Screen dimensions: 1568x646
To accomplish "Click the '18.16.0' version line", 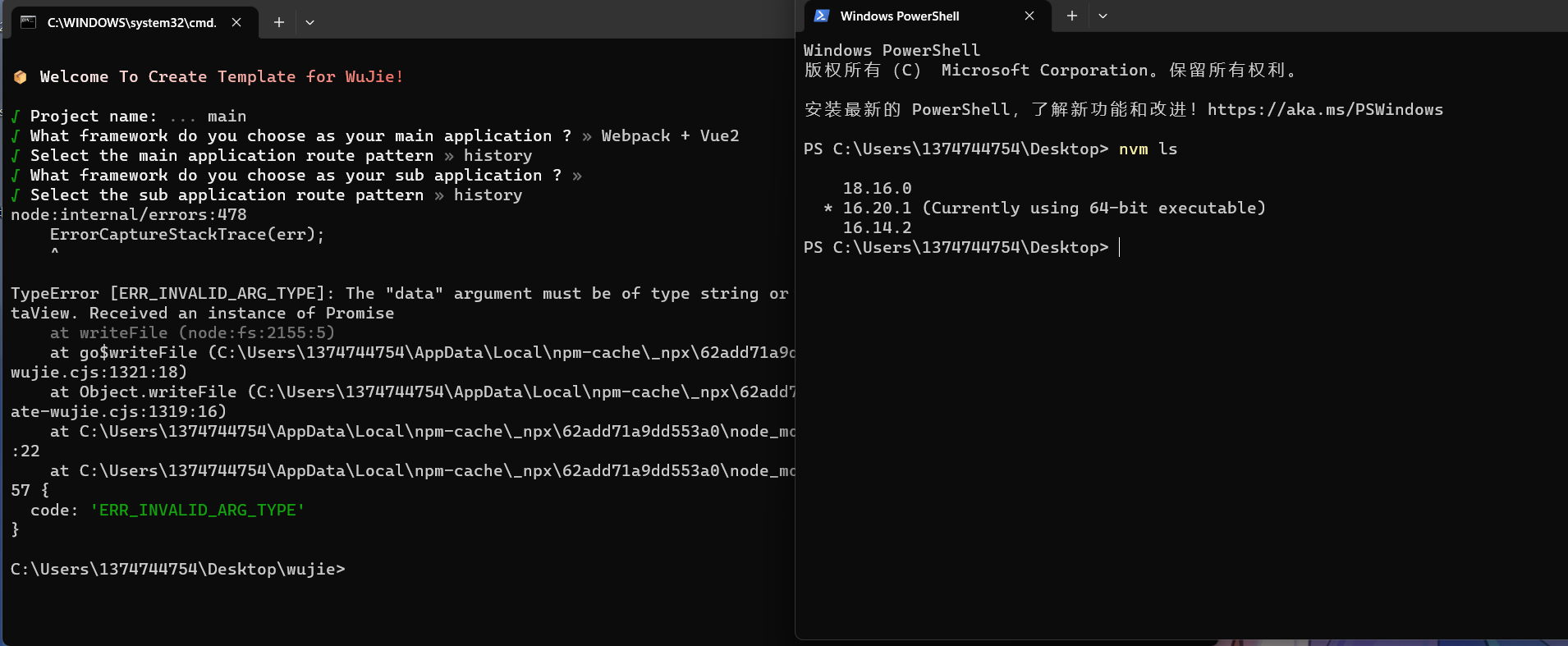I will tap(877, 188).
